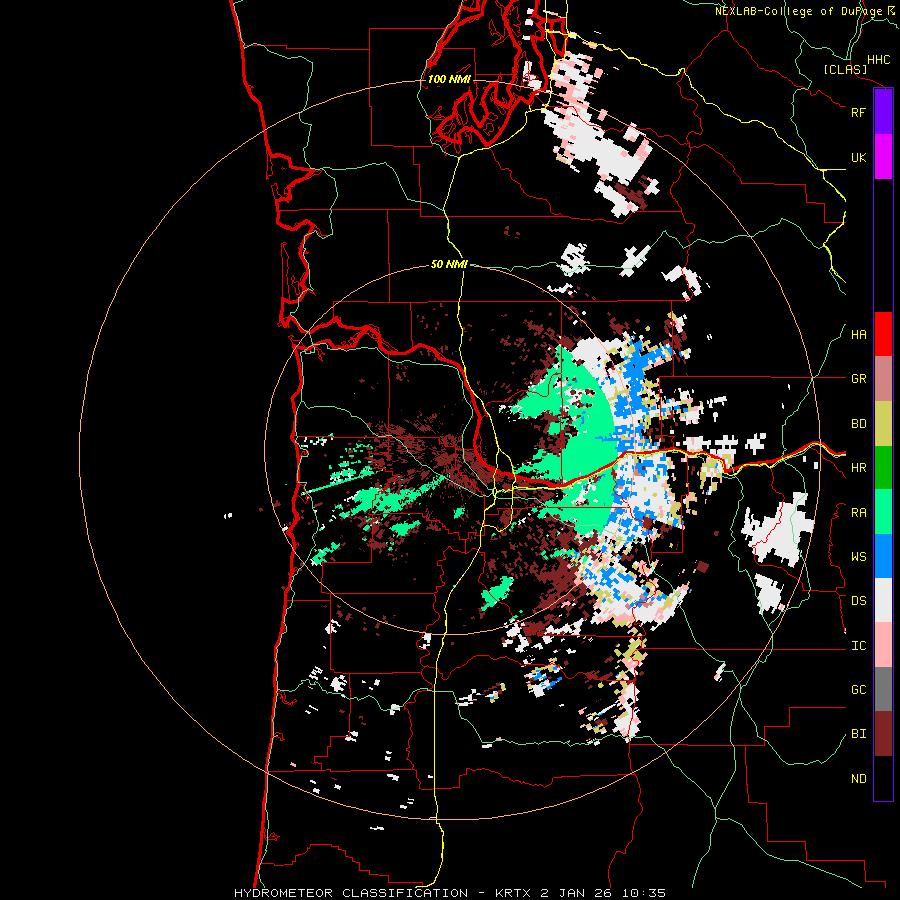The width and height of the screenshot is (900, 900).
Task: Click the Hydrometeor Classification KRTX title caption
Action: click(450, 893)
